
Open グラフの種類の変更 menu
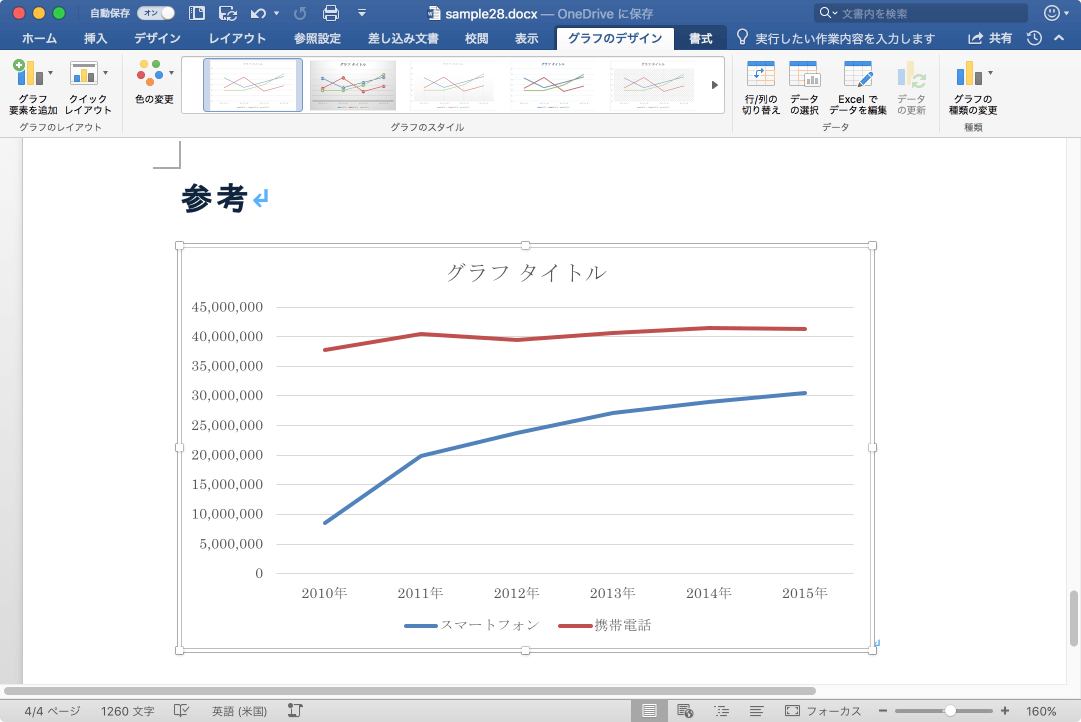click(x=973, y=87)
